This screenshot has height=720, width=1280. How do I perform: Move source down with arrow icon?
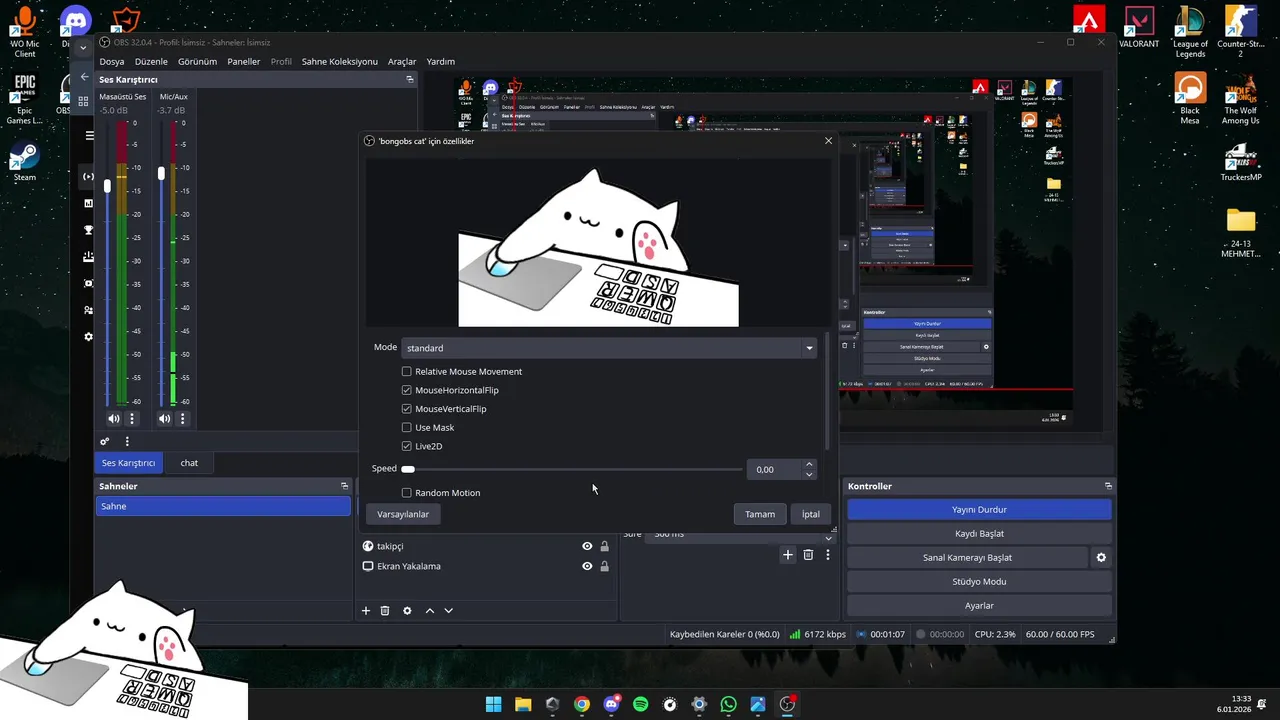point(449,610)
